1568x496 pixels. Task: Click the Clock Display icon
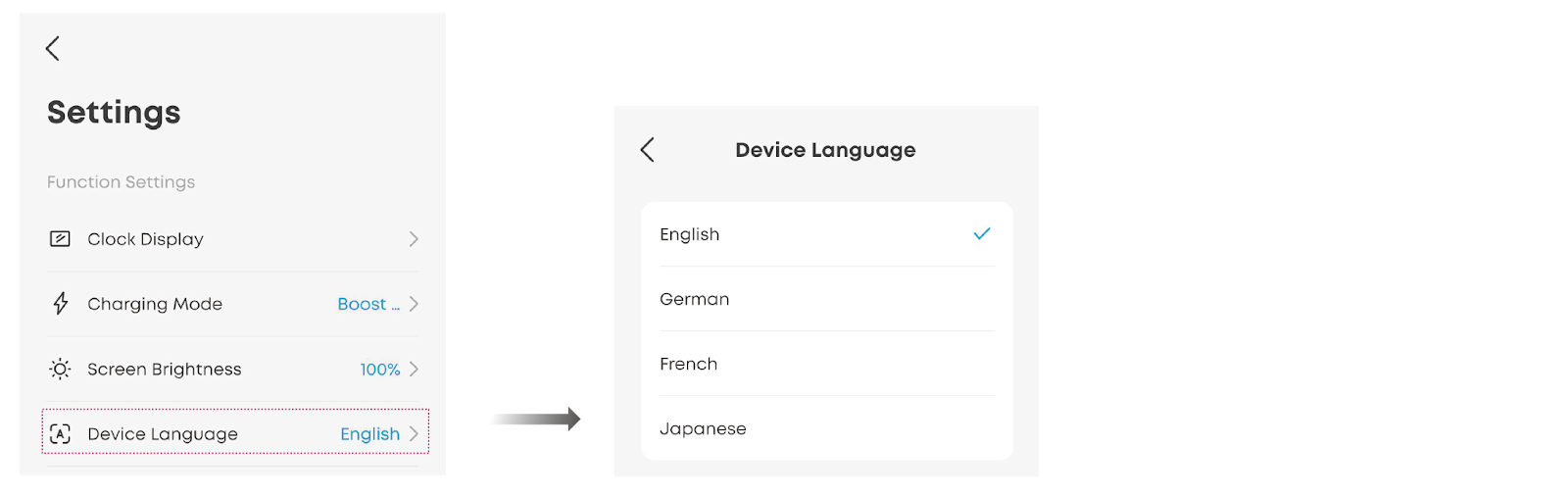click(x=60, y=239)
